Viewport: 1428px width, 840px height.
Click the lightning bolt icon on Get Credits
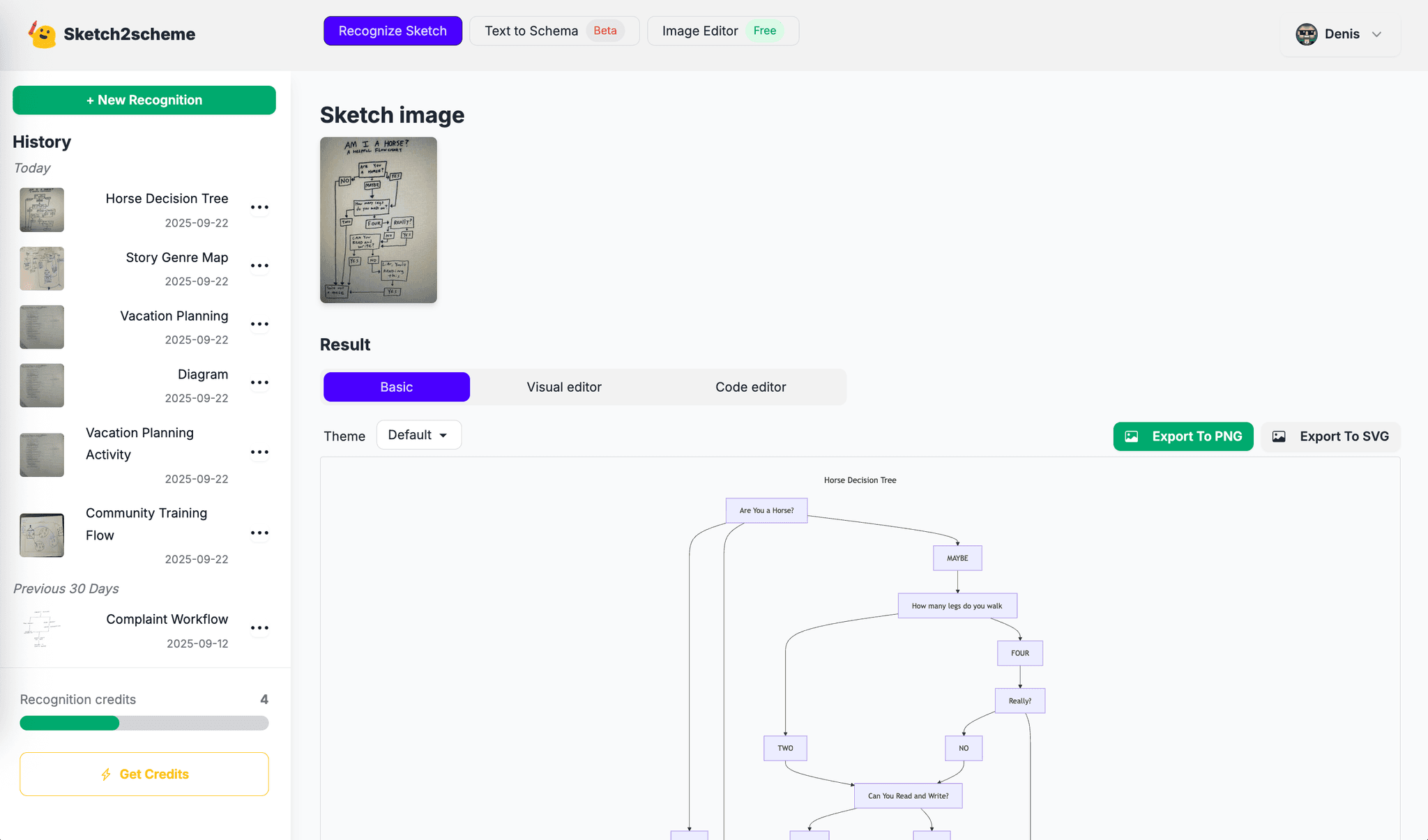click(x=107, y=774)
